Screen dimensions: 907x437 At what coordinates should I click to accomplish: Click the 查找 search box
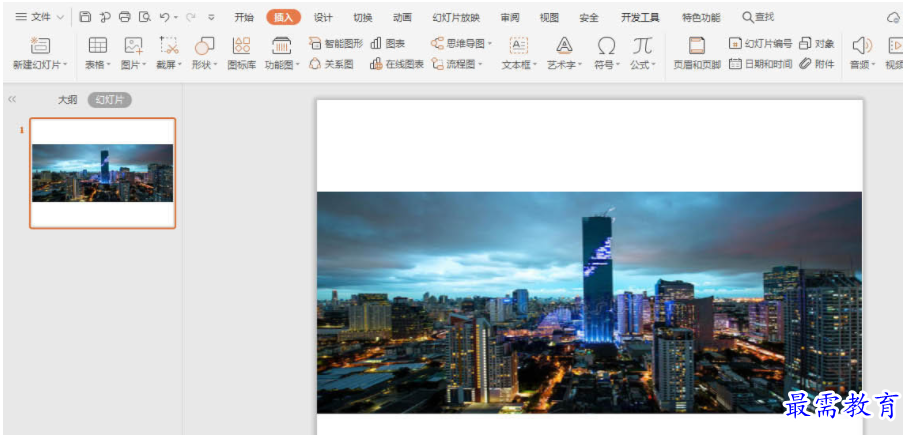pos(758,17)
